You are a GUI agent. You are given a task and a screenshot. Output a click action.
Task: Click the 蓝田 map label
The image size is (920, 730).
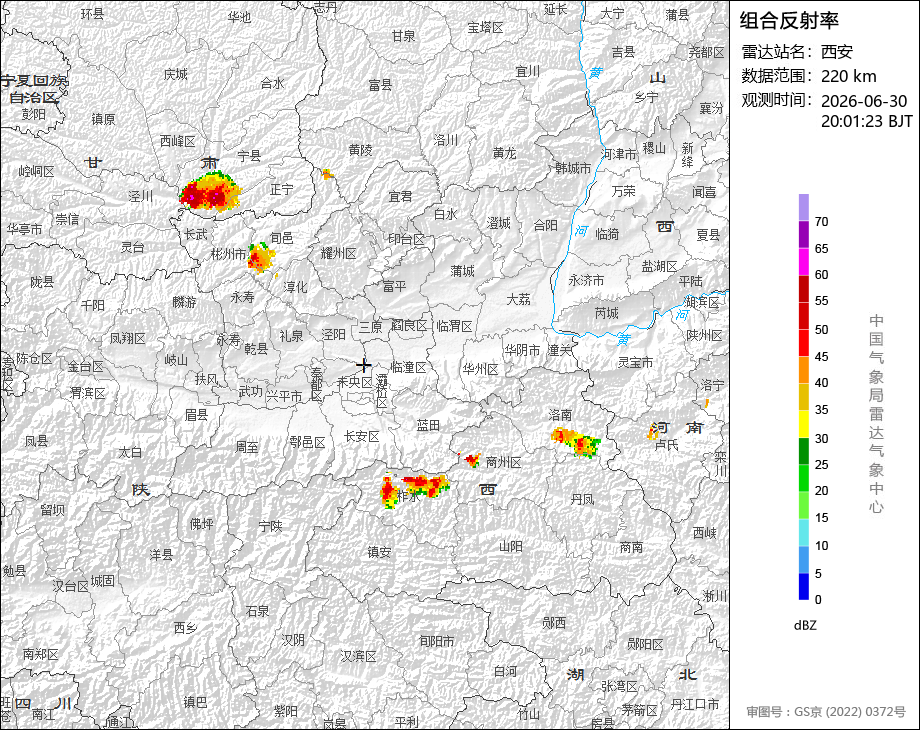428,425
